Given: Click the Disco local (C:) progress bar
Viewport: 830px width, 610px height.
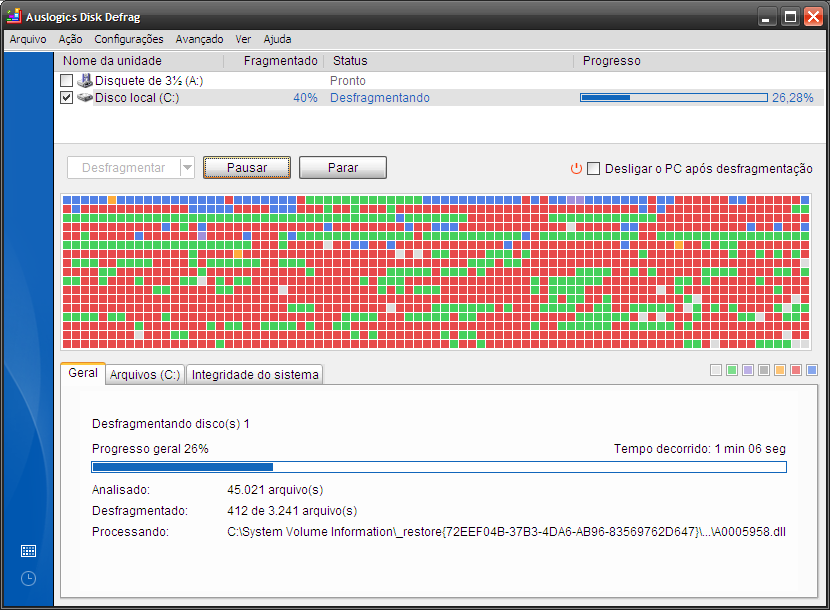Looking at the screenshot, I should pyautogui.click(x=674, y=97).
